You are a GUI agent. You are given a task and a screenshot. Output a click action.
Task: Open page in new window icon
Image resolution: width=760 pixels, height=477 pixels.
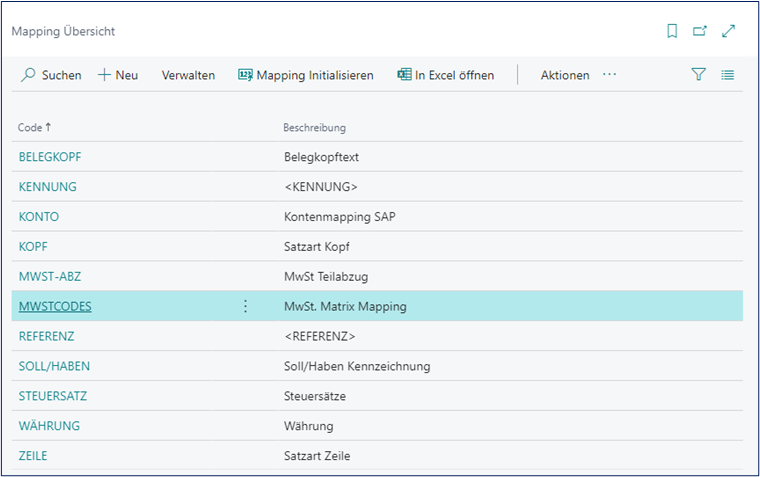(x=700, y=31)
